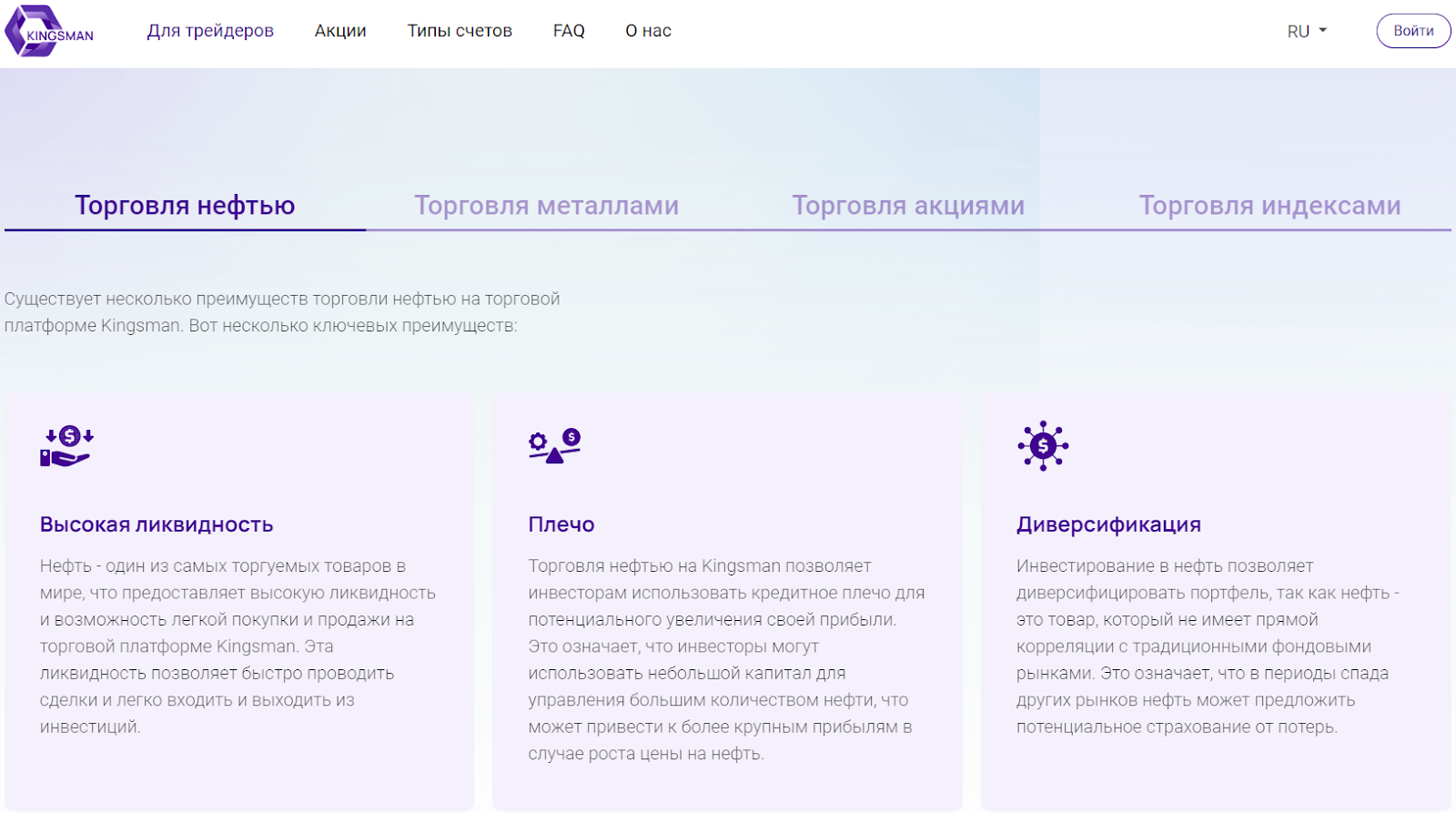Open the RU language dropdown
The width and height of the screenshot is (1456, 814).
click(1307, 31)
